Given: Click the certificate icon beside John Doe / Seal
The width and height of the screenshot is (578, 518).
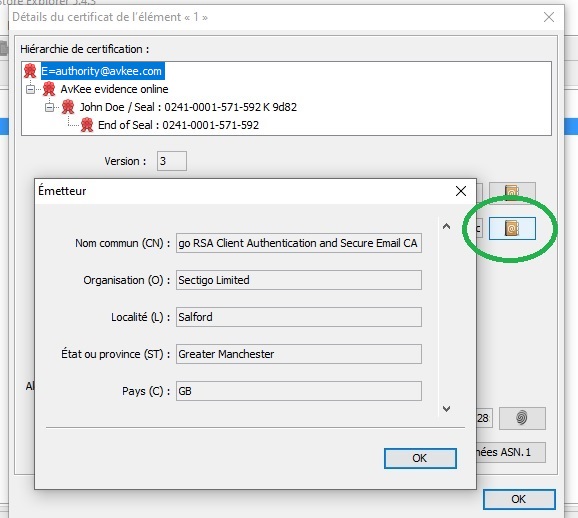Looking at the screenshot, I should [x=68, y=107].
